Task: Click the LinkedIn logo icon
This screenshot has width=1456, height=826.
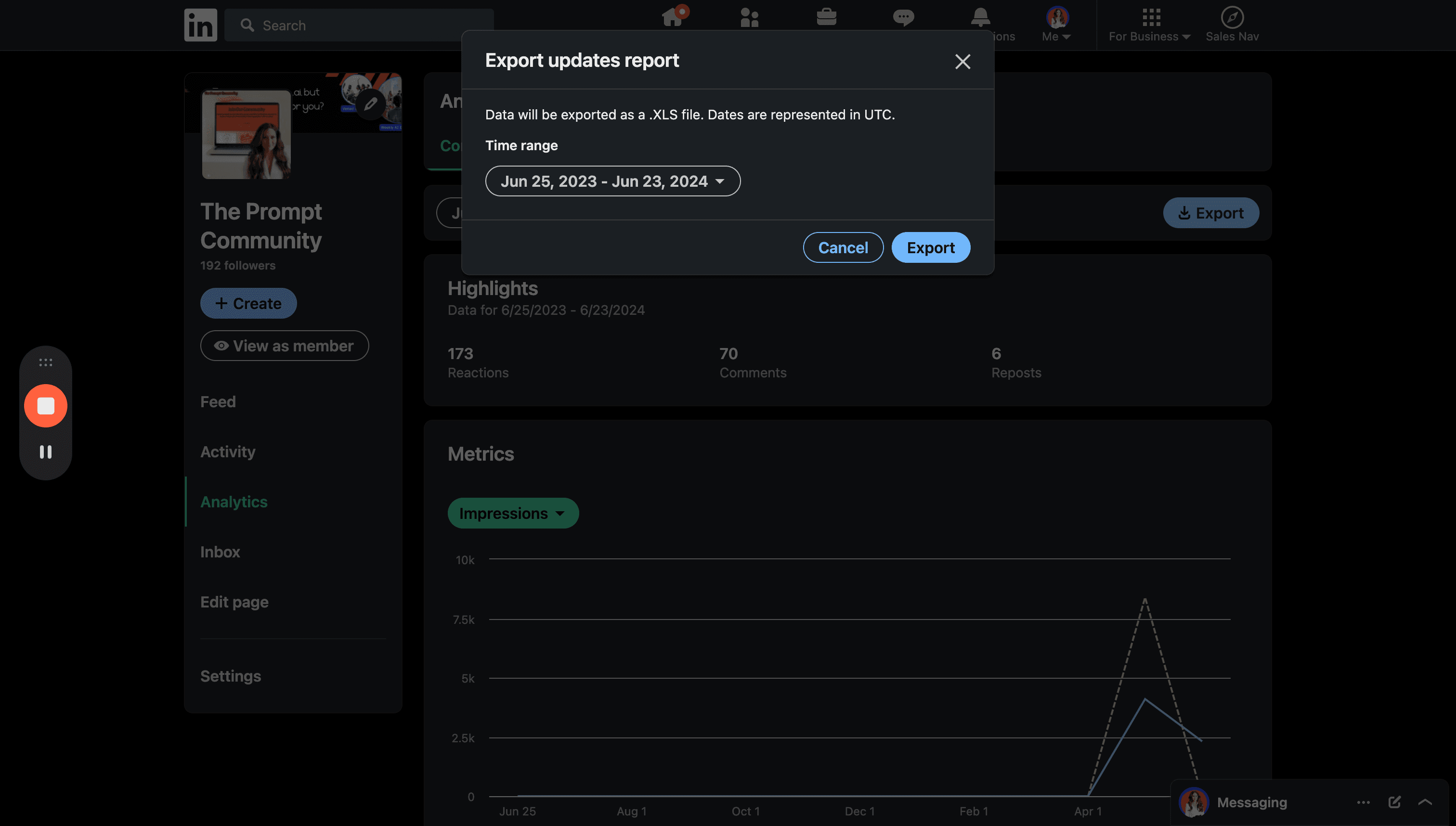Action: [200, 25]
